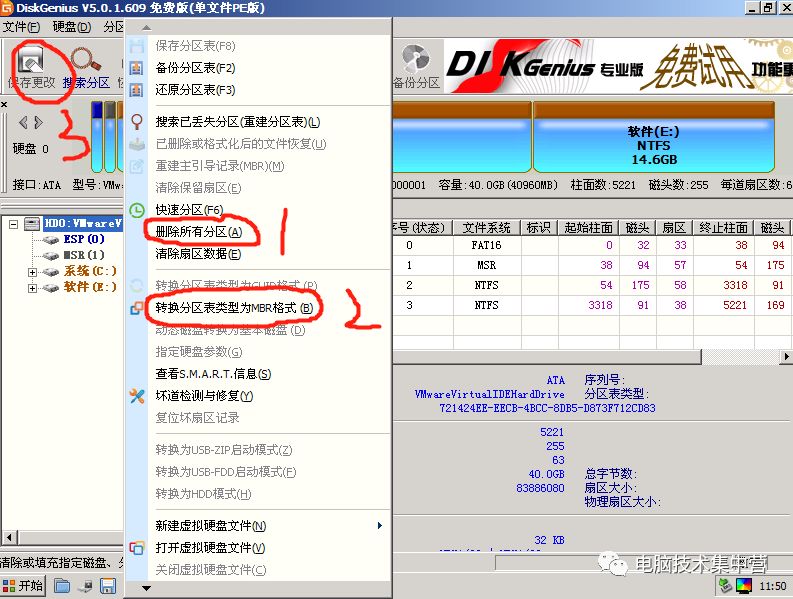The image size is (793, 599).
Task: Click the next disk right arrow
Action: [38, 123]
